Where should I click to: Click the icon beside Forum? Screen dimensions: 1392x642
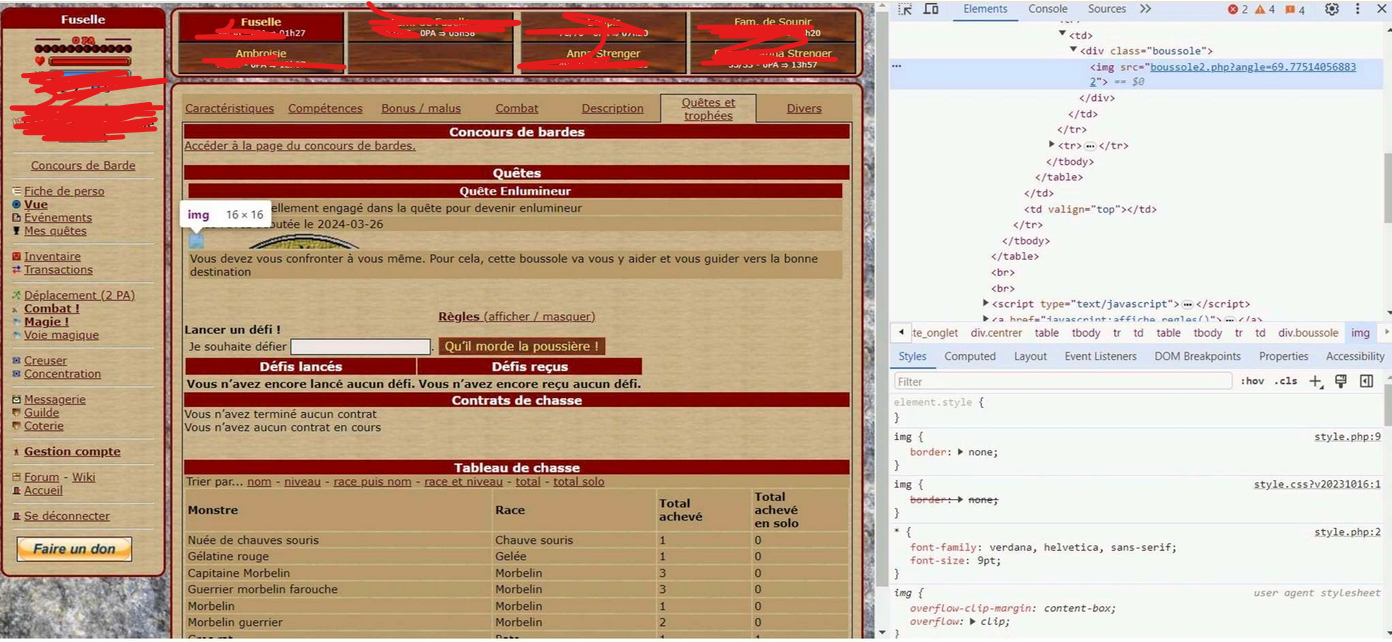16,478
